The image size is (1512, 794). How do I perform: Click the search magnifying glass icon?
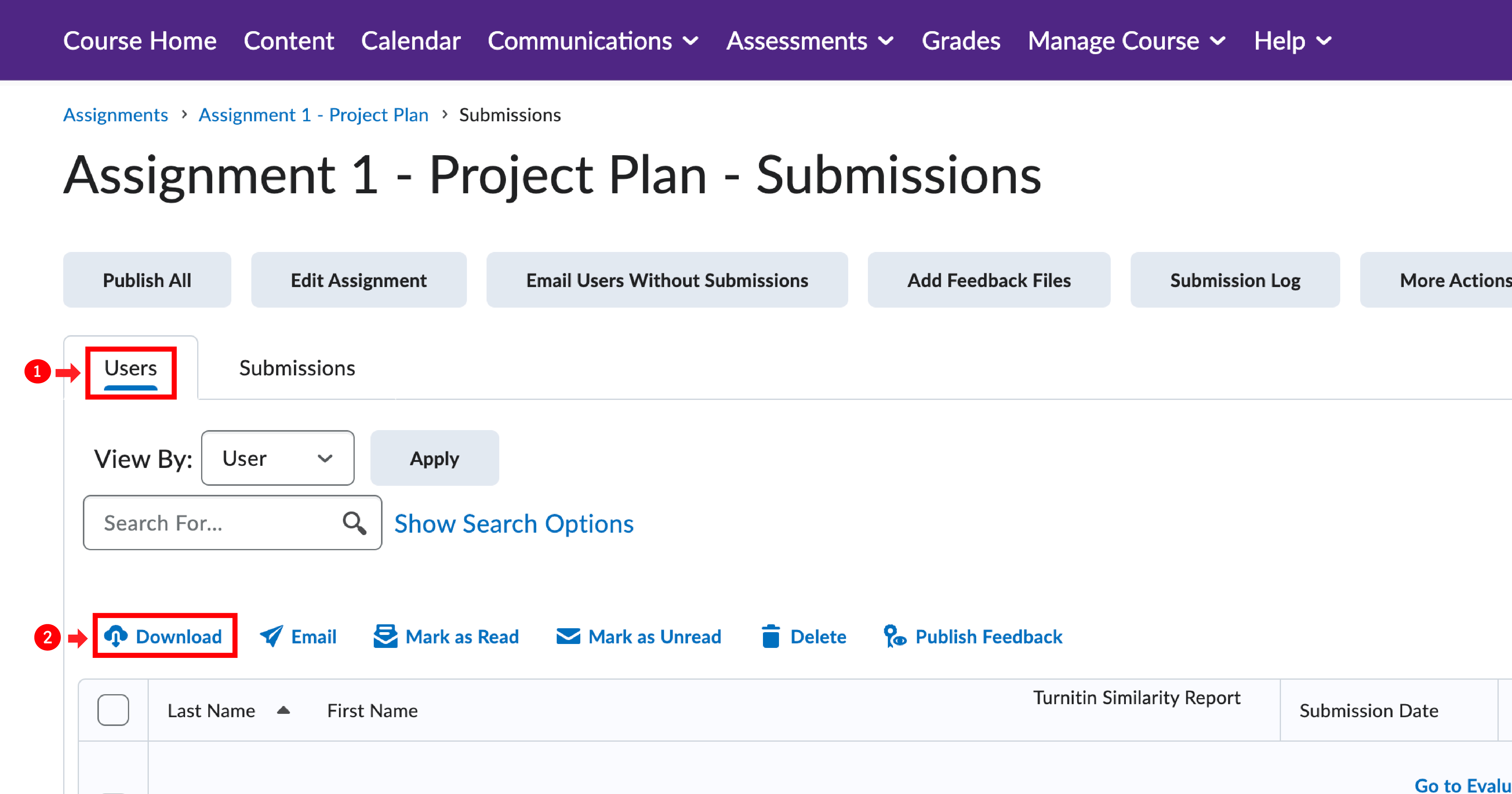[354, 523]
